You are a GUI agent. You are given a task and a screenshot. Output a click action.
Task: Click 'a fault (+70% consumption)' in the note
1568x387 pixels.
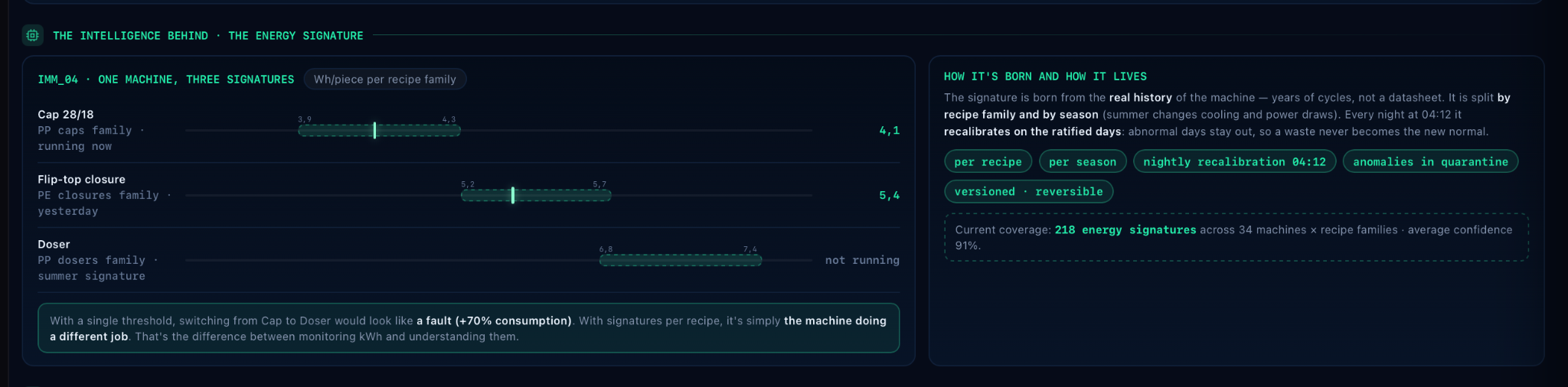pos(494,321)
